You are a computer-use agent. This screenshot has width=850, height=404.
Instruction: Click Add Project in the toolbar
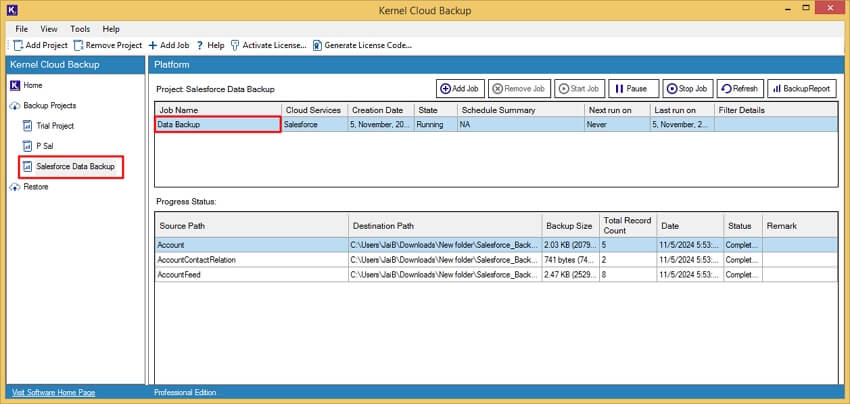pyautogui.click(x=41, y=46)
